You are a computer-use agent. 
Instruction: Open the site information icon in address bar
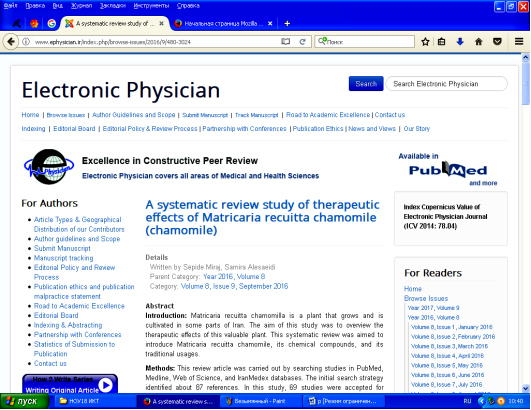coord(26,42)
